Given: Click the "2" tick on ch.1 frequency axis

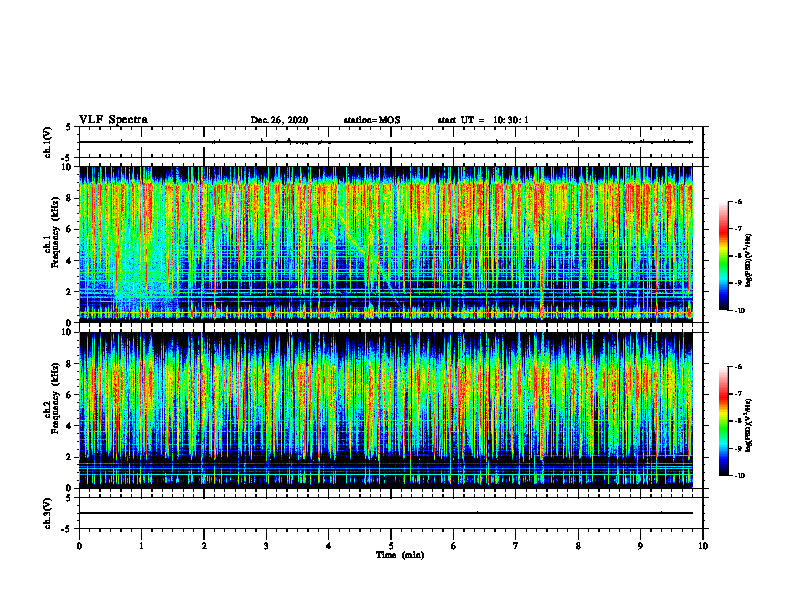Looking at the screenshot, I should coord(70,291).
